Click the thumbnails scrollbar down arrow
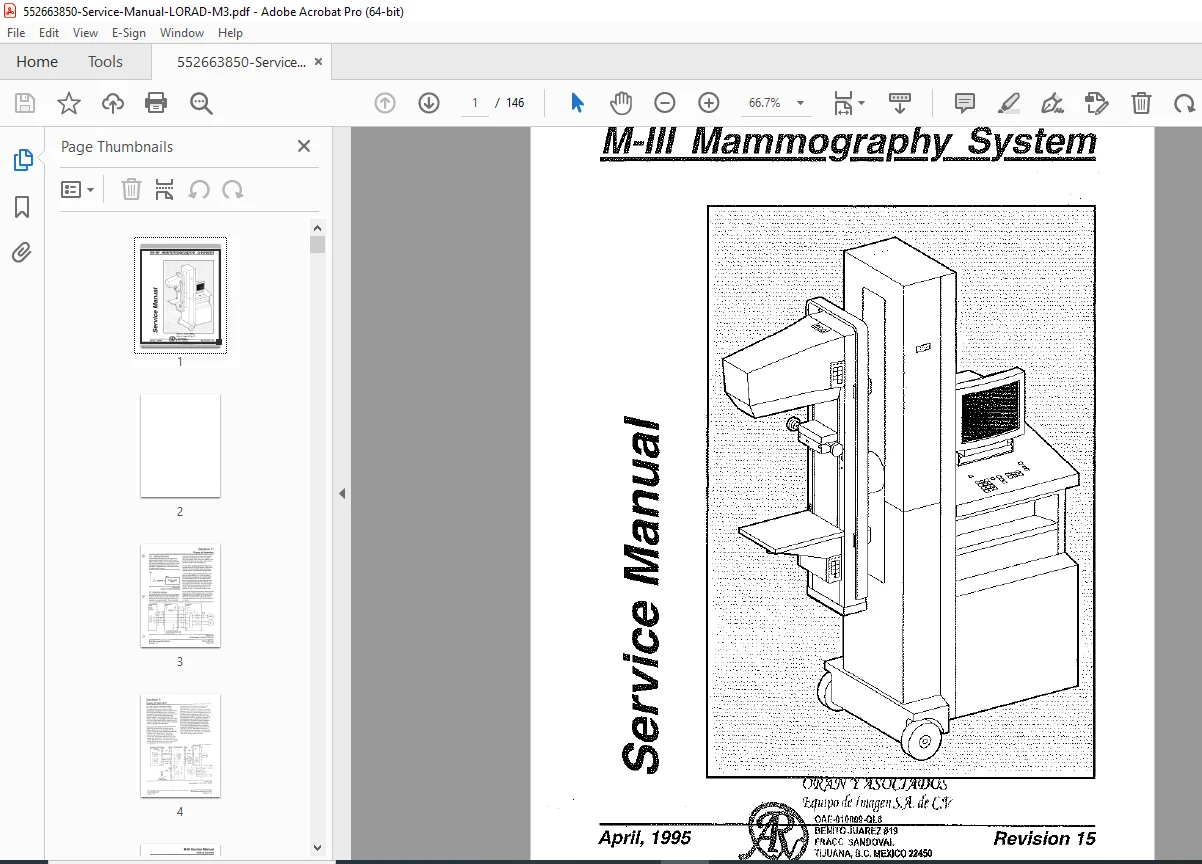Viewport: 1202px width, 864px height. [x=317, y=848]
